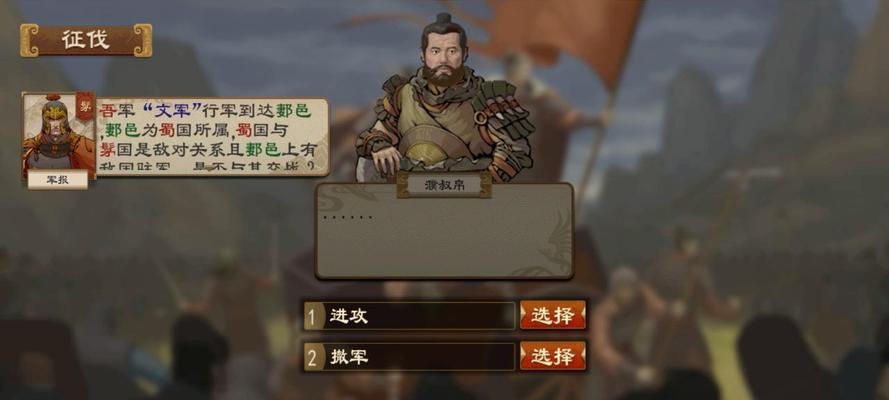This screenshot has width=889, height=400.
Task: Click the right scroll ornament of the 征伐 banner
Action: [x=143, y=40]
